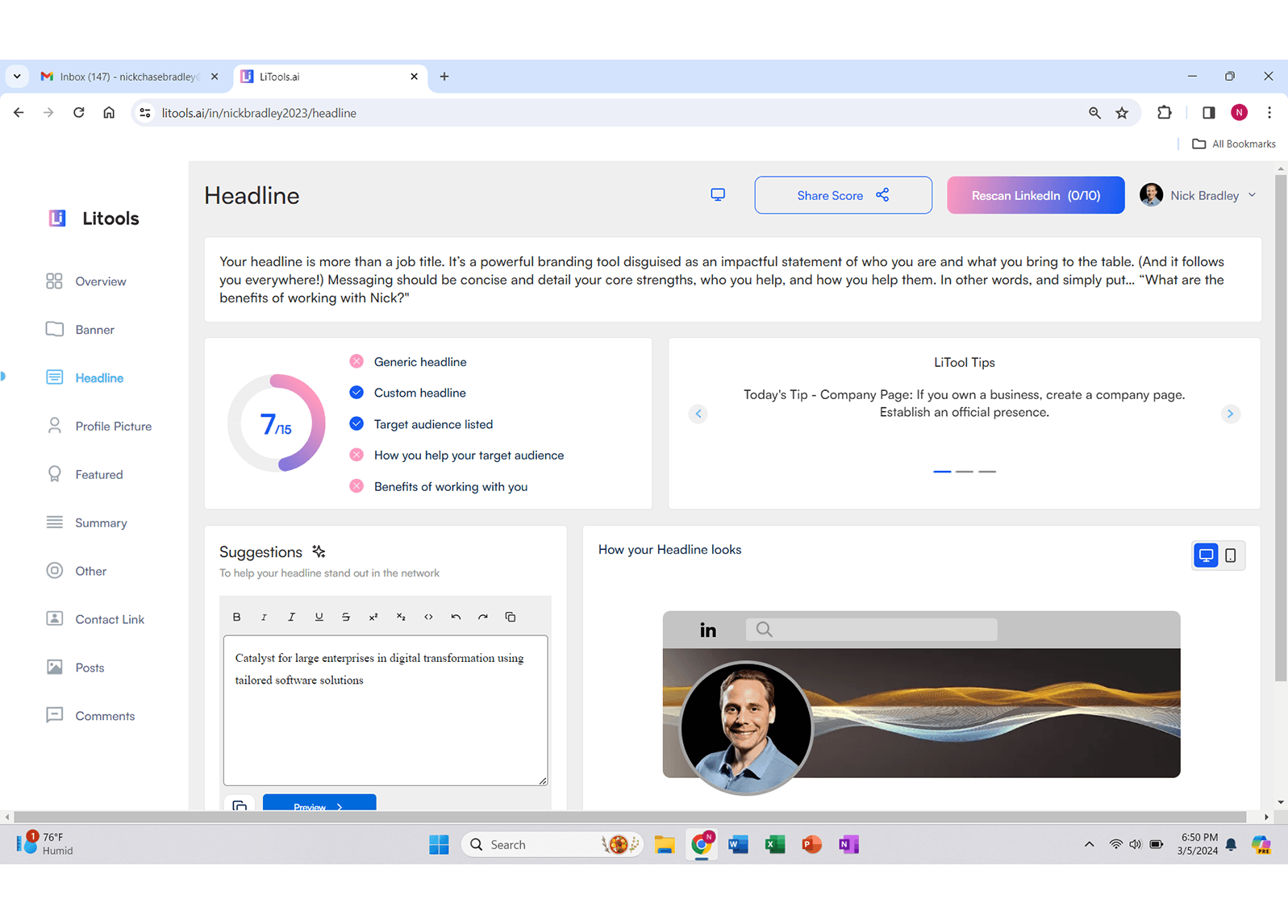Image resolution: width=1288 pixels, height=924 pixels.
Task: Click in the headline suggestion text area
Action: click(386, 710)
